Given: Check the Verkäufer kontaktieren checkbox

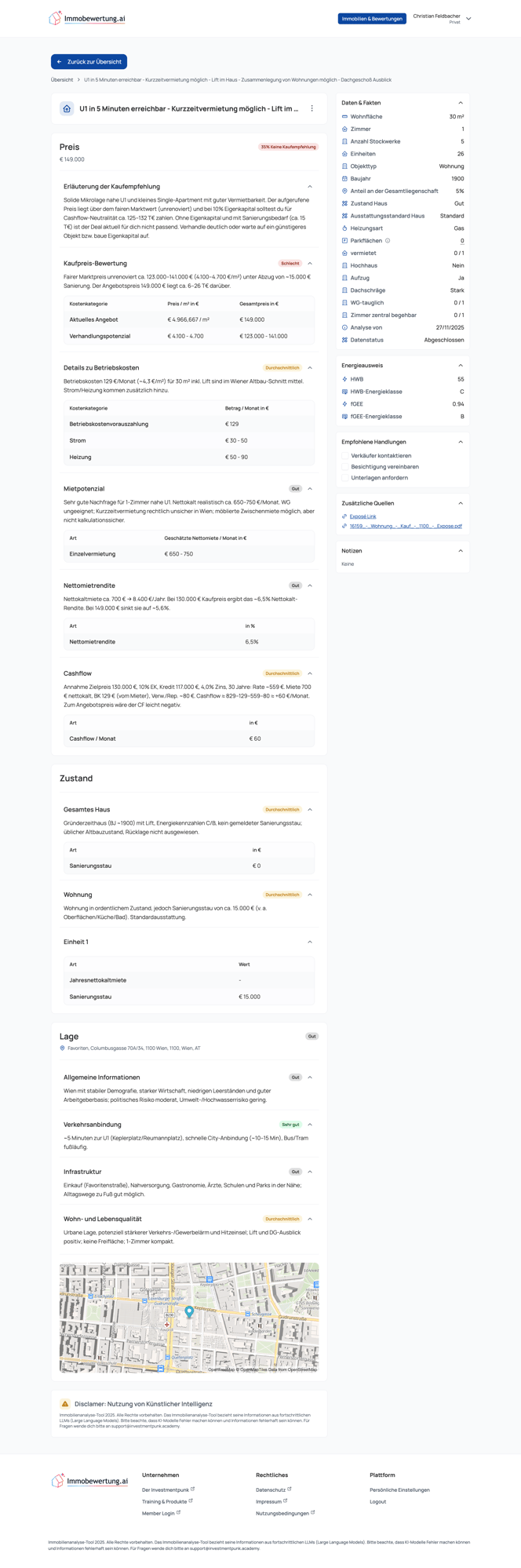Looking at the screenshot, I should click(345, 455).
